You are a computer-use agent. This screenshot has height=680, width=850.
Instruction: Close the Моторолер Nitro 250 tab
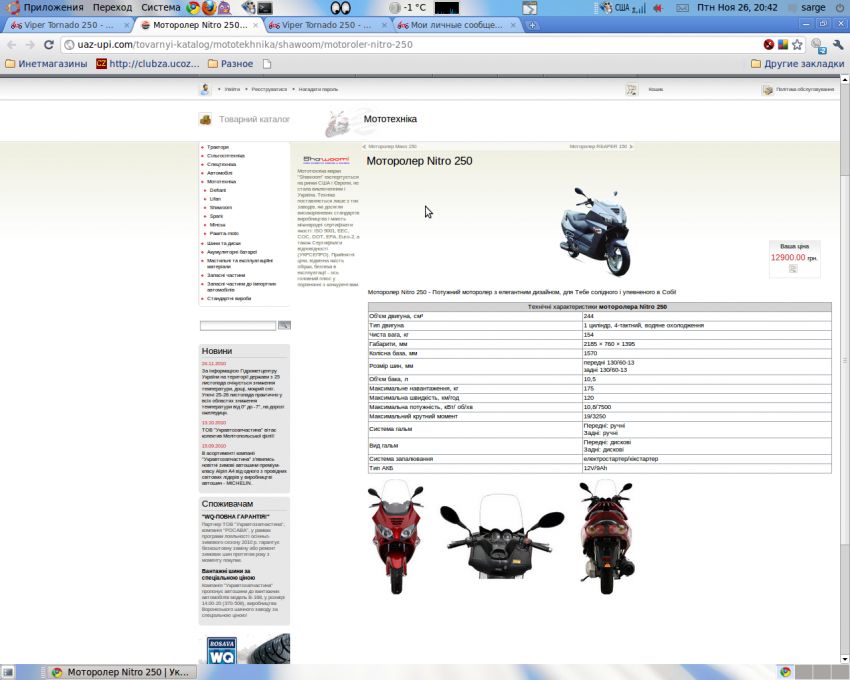coord(255,25)
